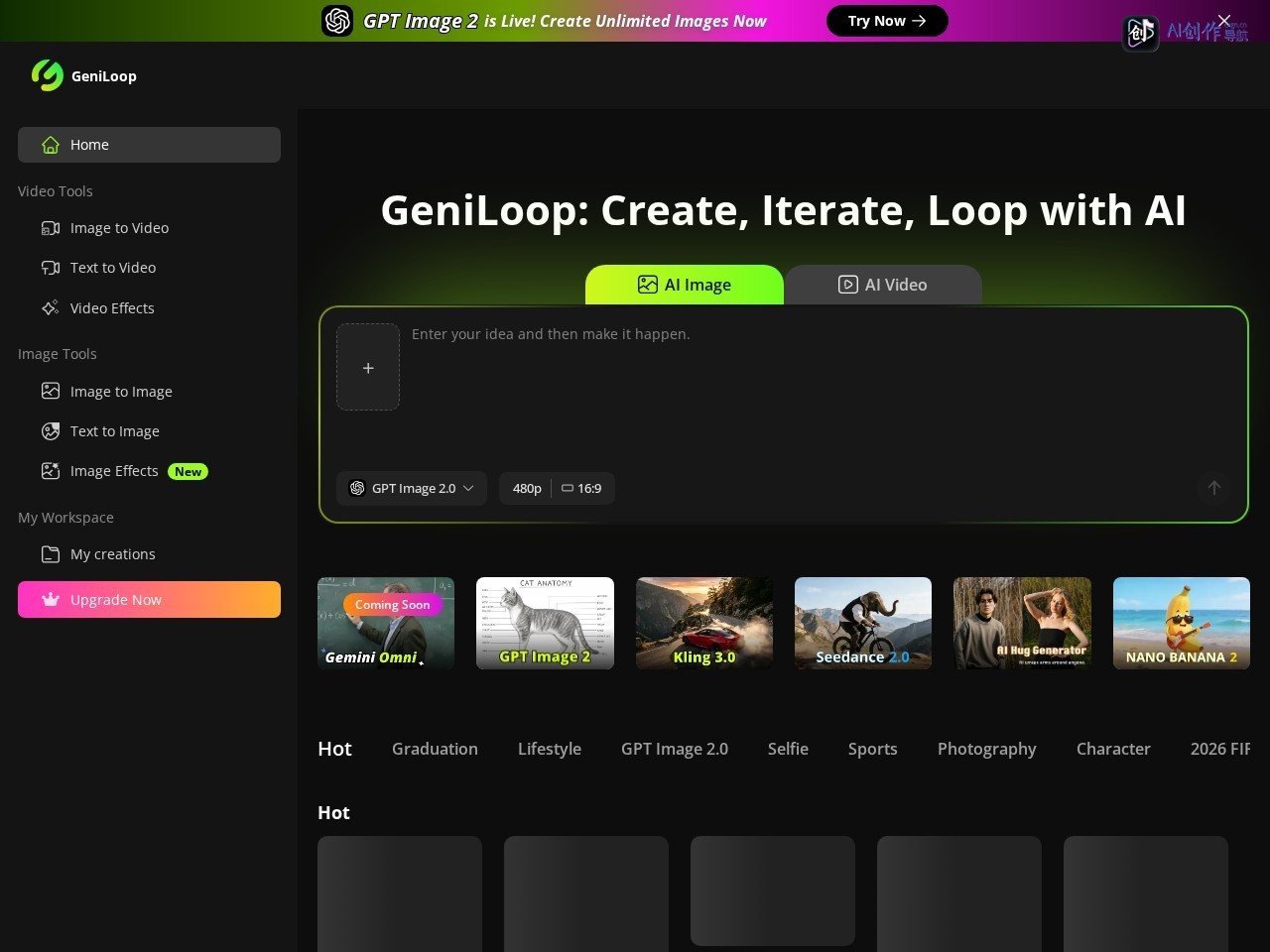Click the GPT Image 2 is Live banner text

point(565,21)
